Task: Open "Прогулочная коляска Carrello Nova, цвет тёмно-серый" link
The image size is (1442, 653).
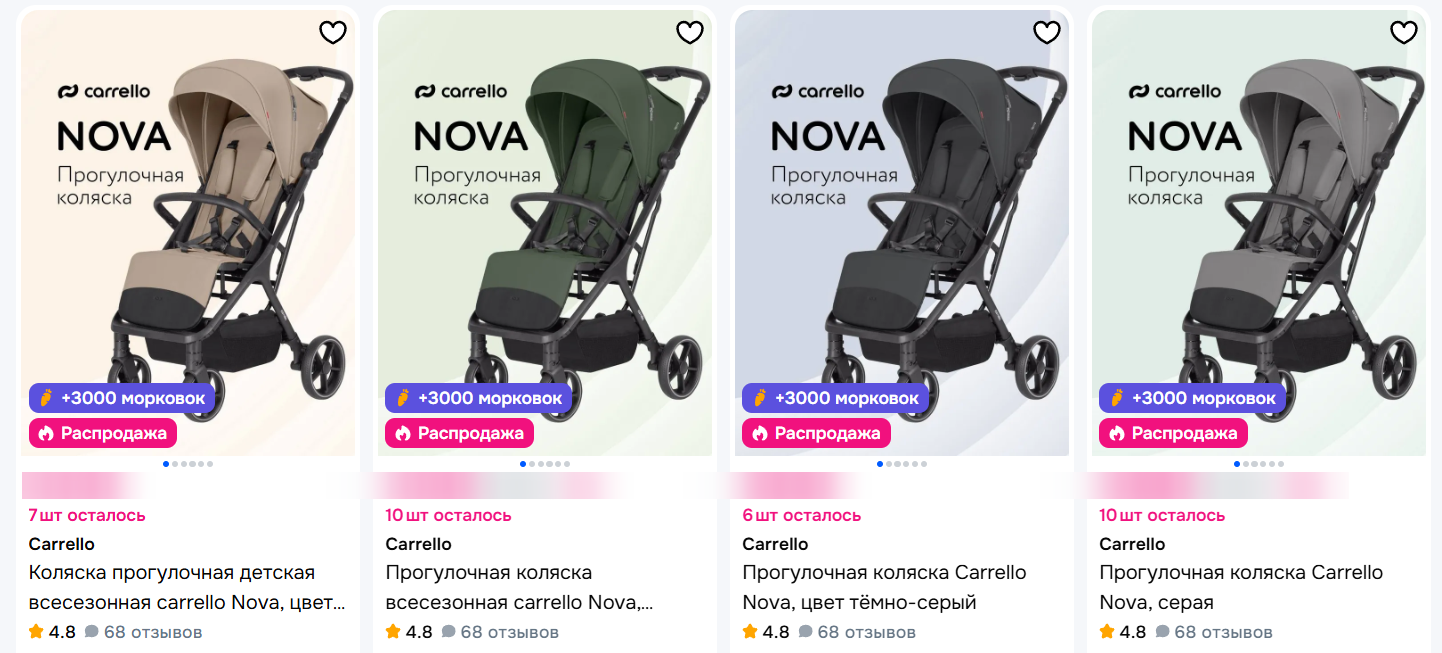Action: coord(883,588)
